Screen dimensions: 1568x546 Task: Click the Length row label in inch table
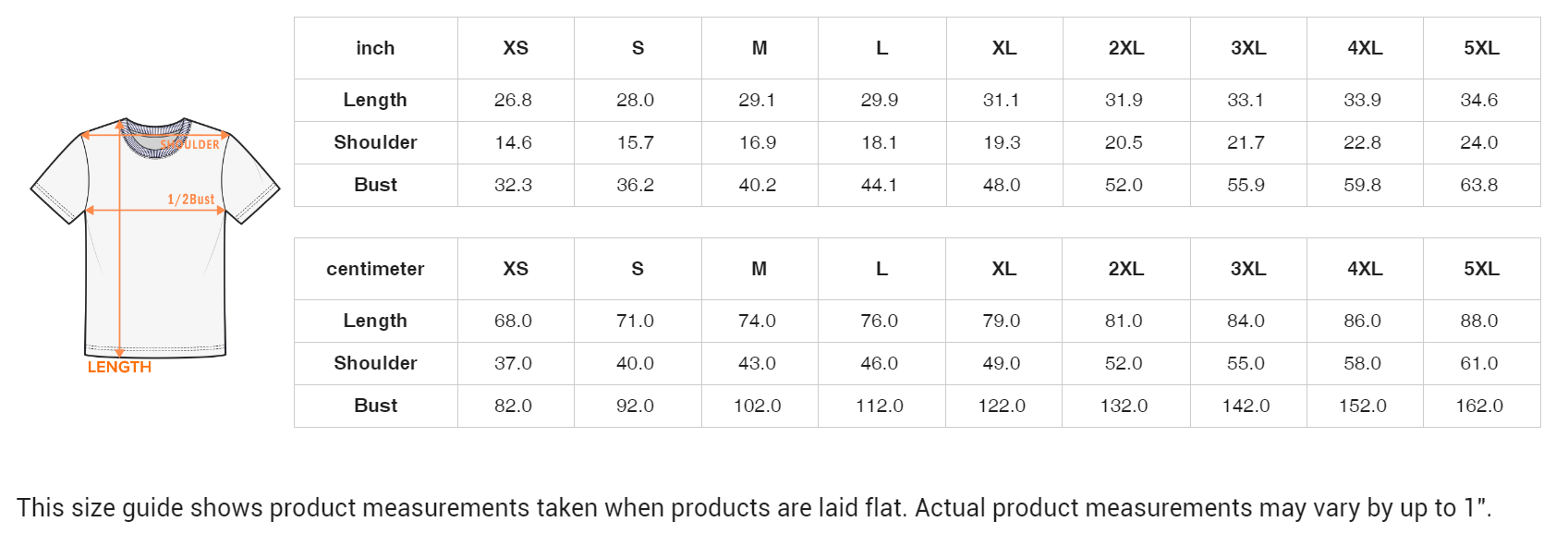[x=375, y=100]
